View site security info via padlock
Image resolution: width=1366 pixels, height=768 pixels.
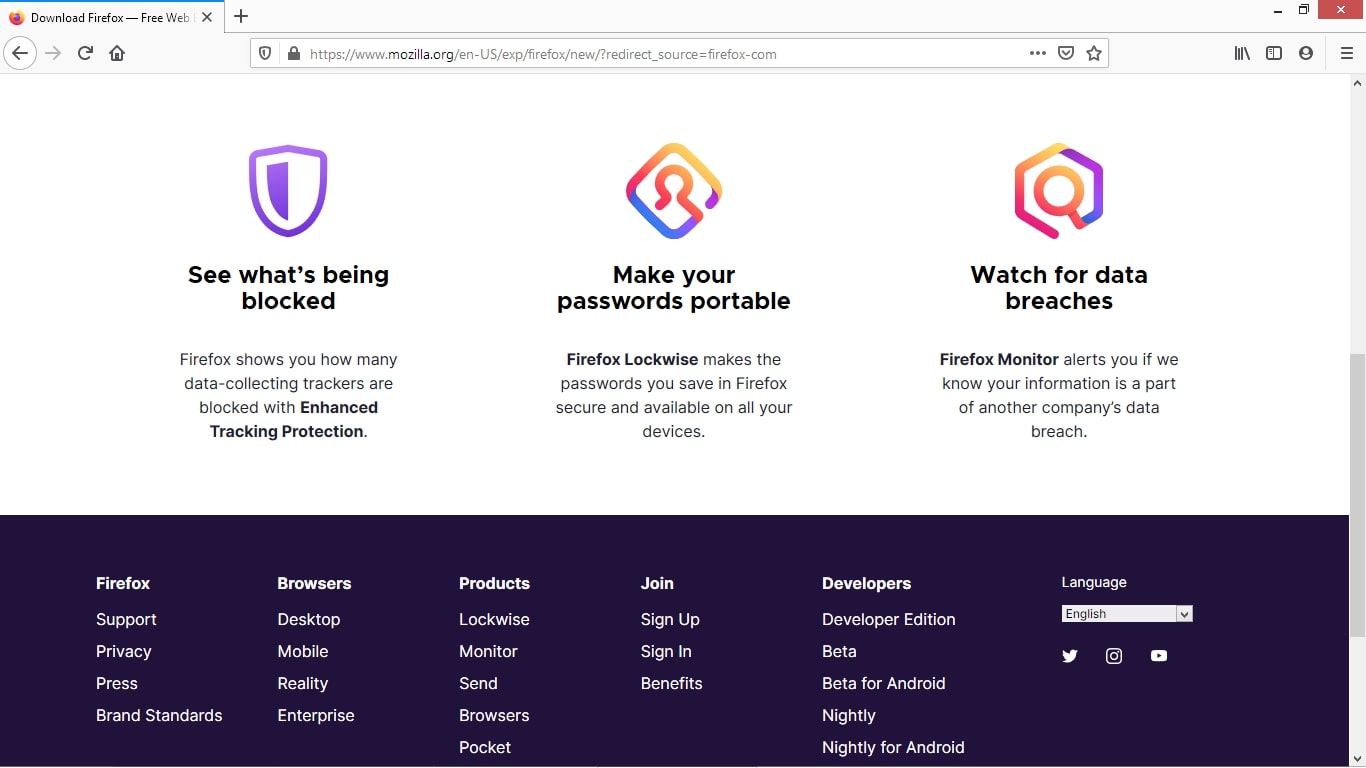coord(293,53)
